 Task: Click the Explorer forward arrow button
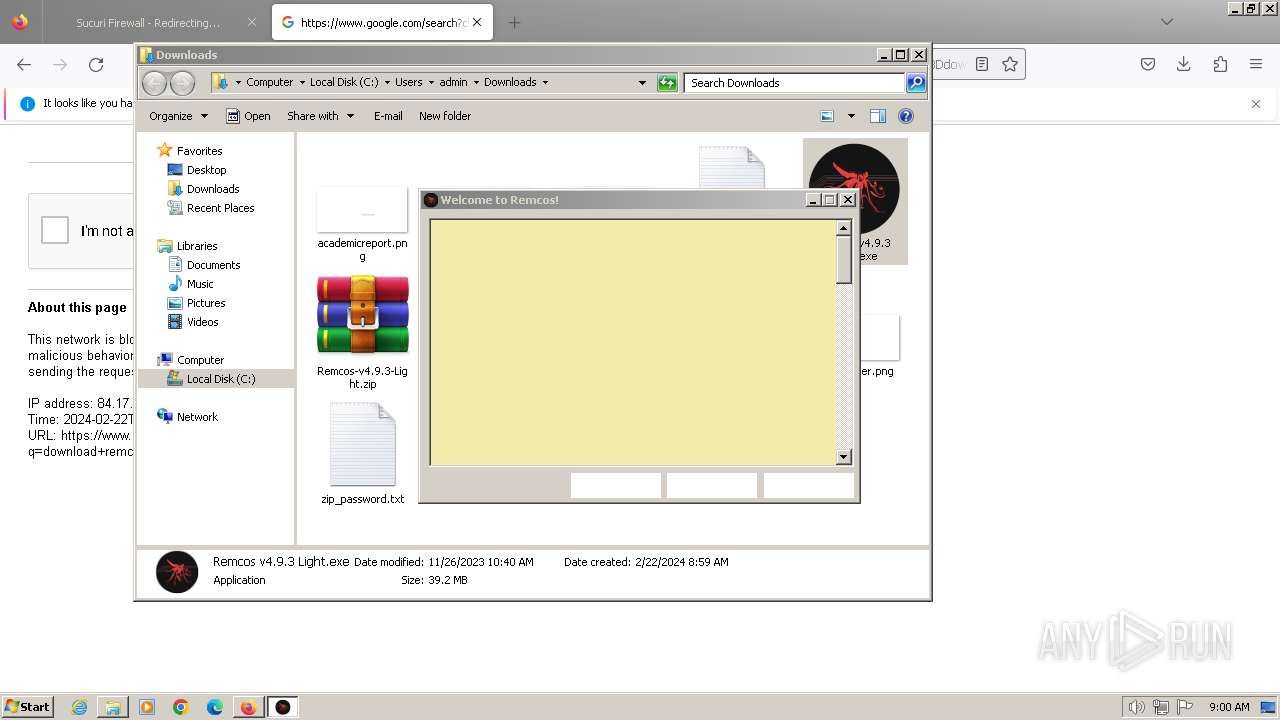[182, 83]
